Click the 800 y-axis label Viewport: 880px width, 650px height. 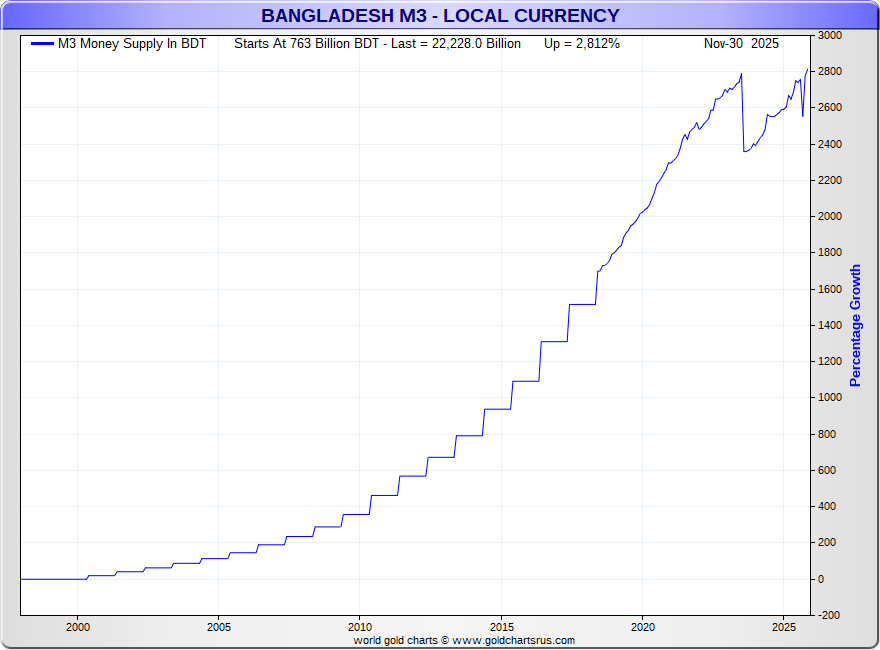click(827, 434)
